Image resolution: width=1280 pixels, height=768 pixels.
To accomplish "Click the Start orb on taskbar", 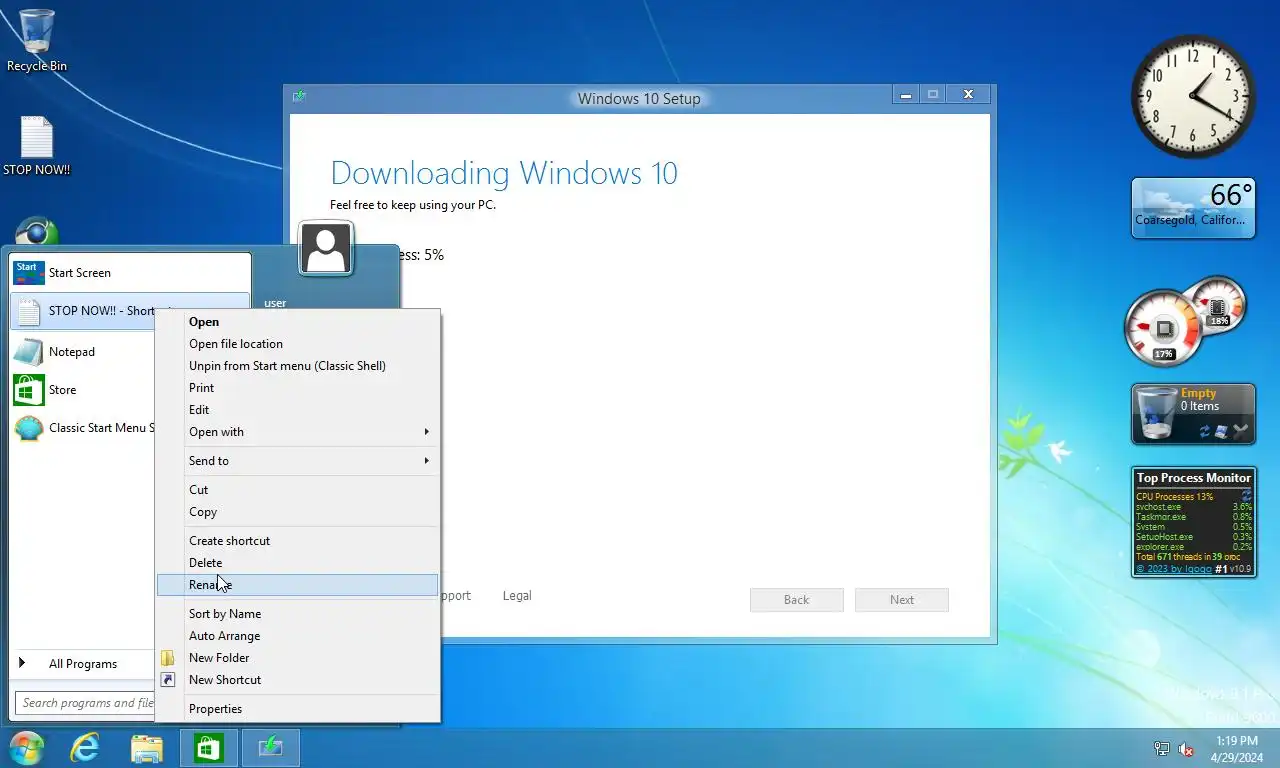I will [x=26, y=748].
